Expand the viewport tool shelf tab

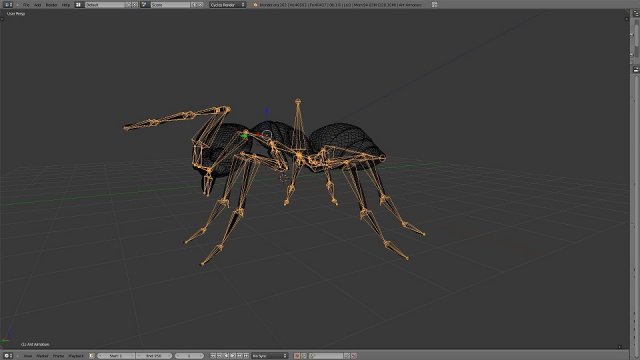coord(2,18)
